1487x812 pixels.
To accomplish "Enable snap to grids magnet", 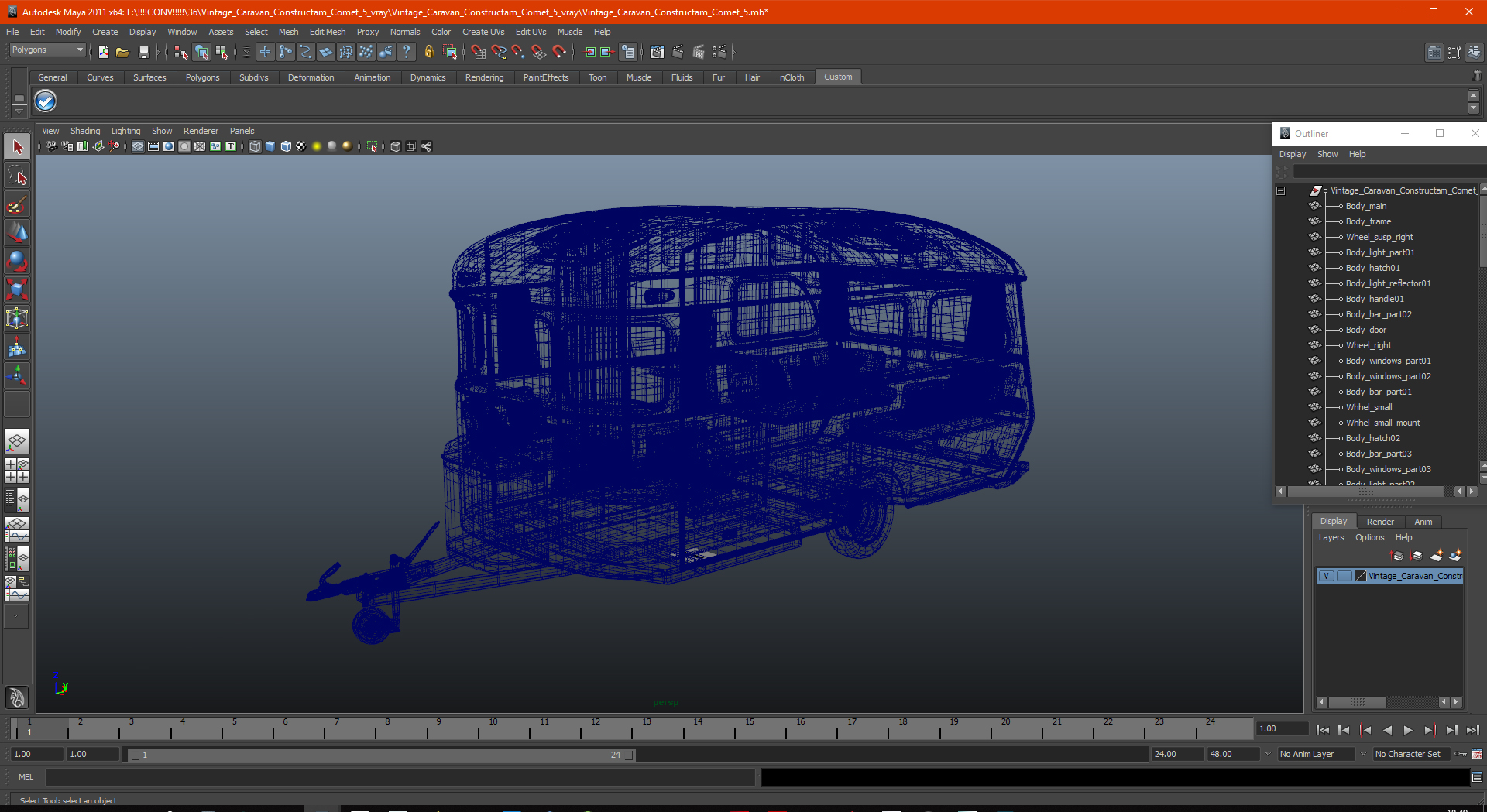I will tap(479, 52).
